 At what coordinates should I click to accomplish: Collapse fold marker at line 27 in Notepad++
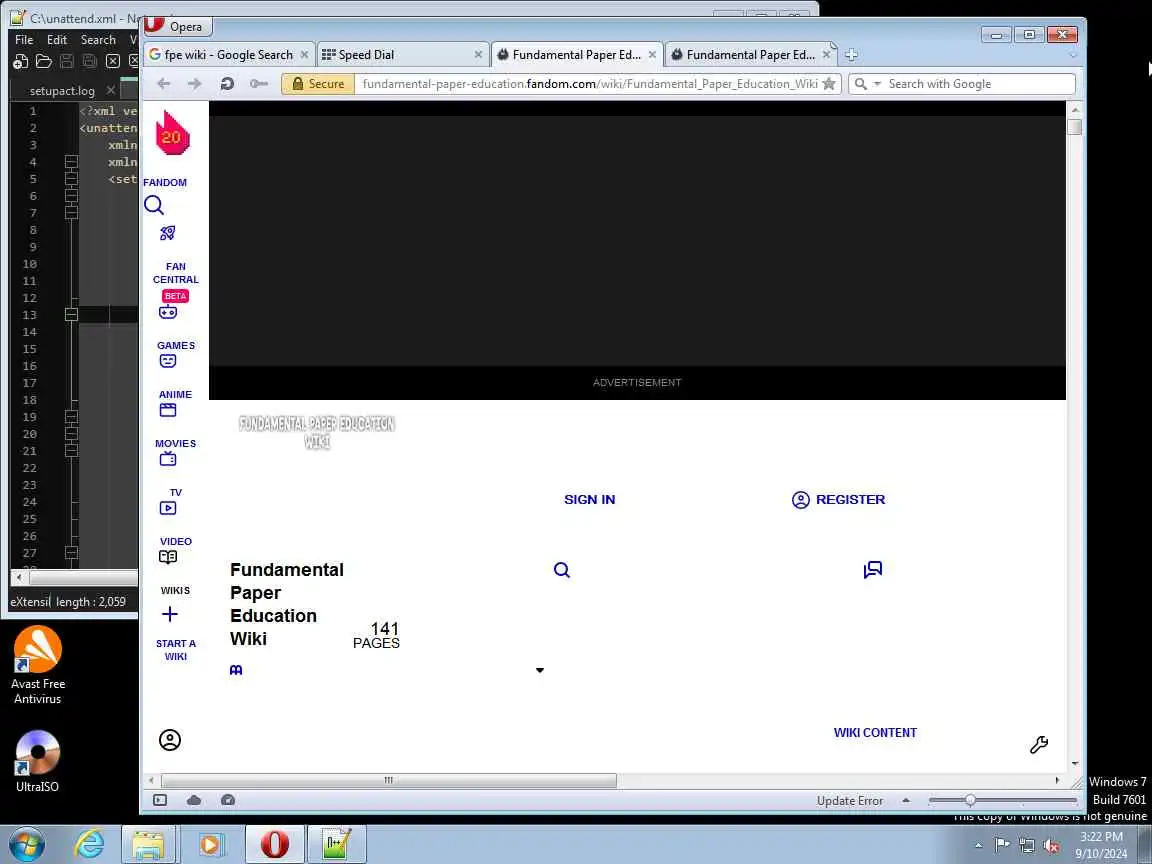tap(71, 552)
